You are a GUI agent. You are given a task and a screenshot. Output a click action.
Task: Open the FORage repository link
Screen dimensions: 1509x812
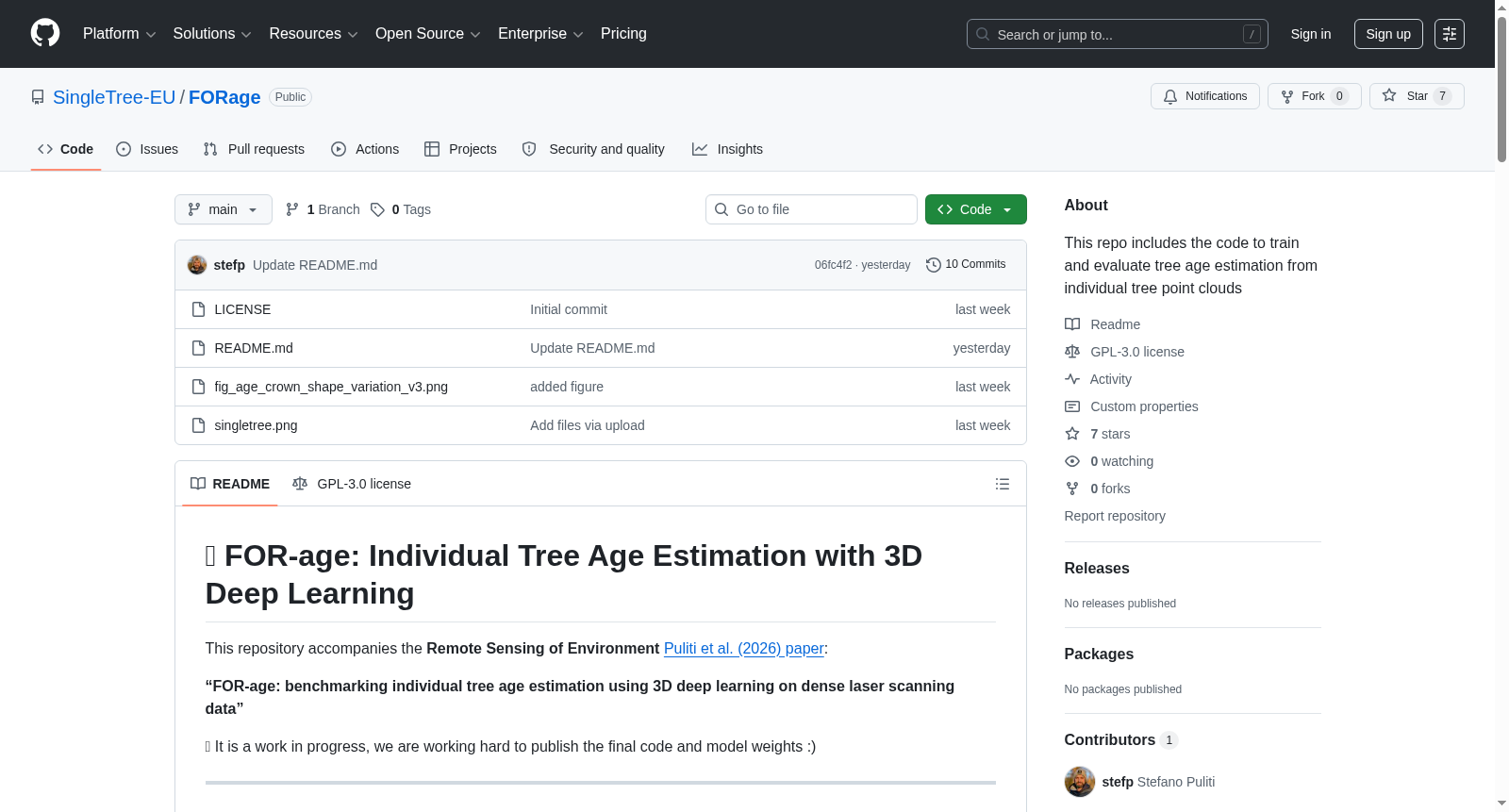[224, 97]
